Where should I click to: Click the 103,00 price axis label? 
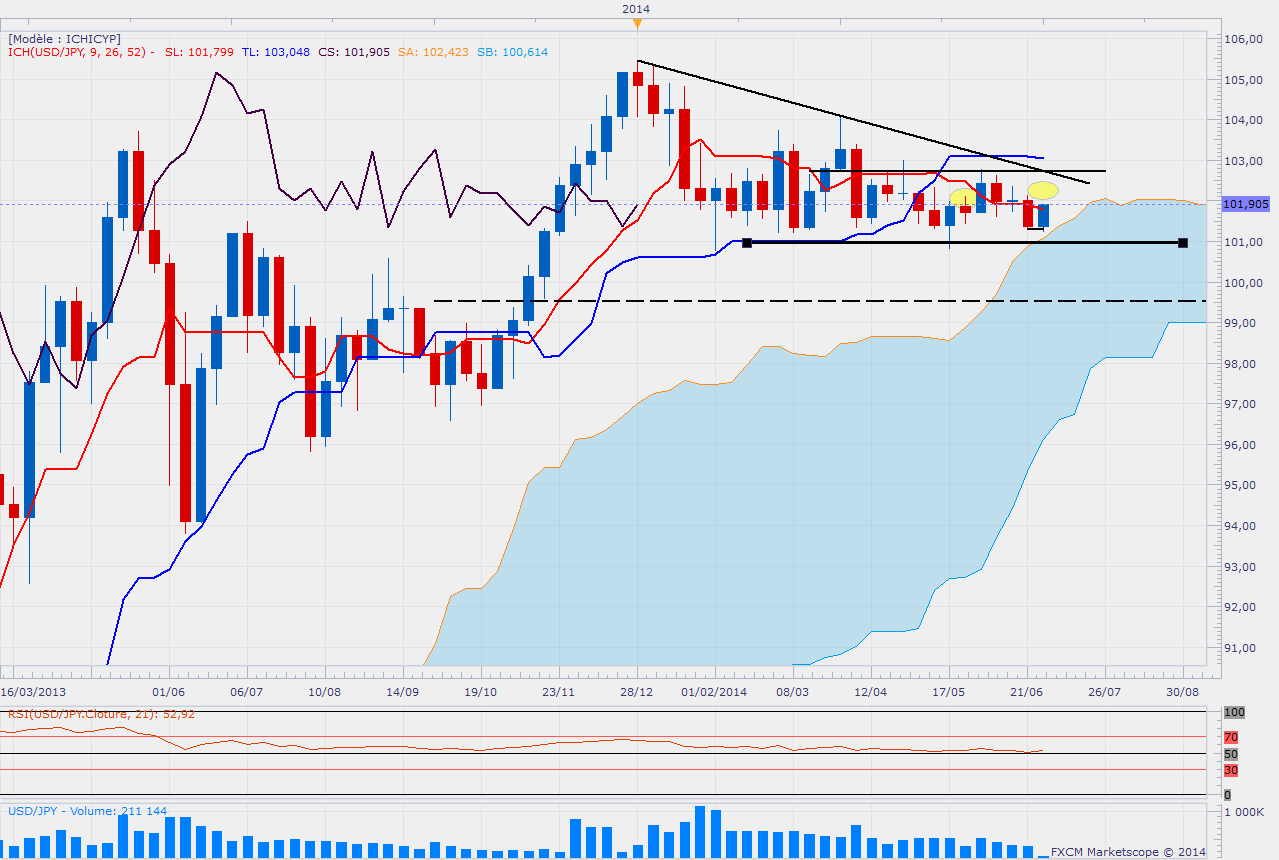(1243, 161)
